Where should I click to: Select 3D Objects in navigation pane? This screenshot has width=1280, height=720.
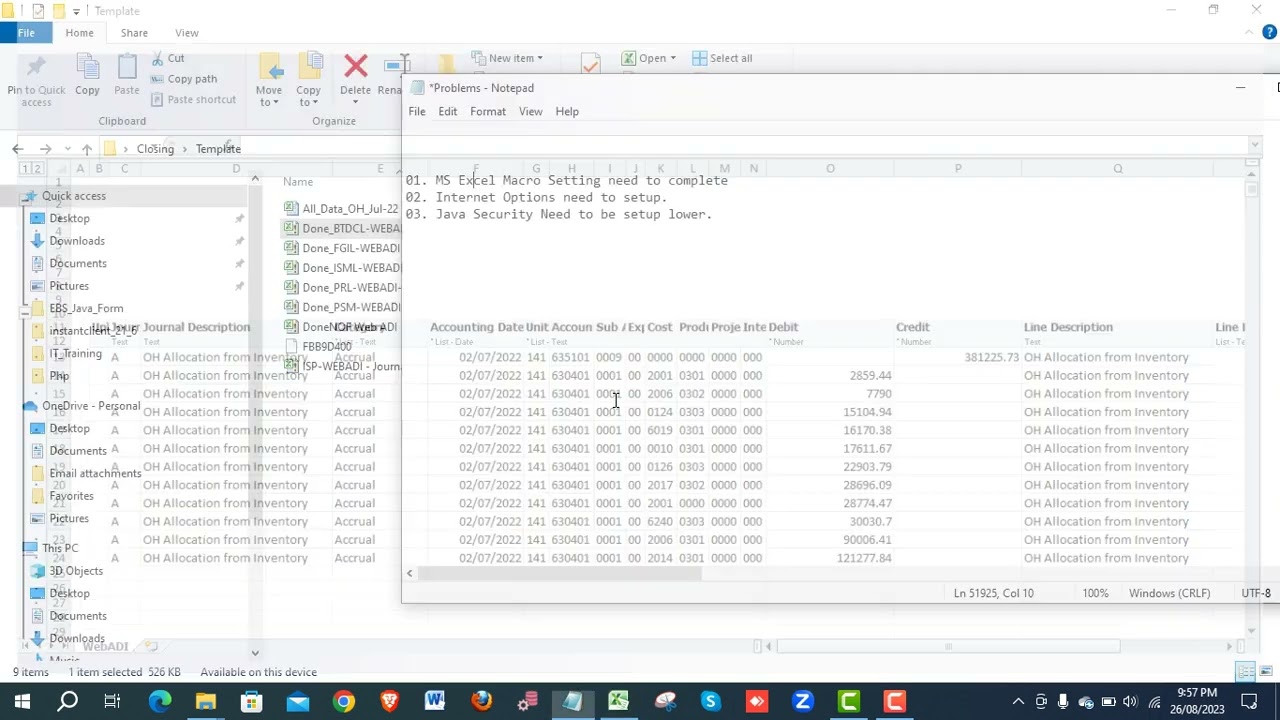[x=76, y=571]
